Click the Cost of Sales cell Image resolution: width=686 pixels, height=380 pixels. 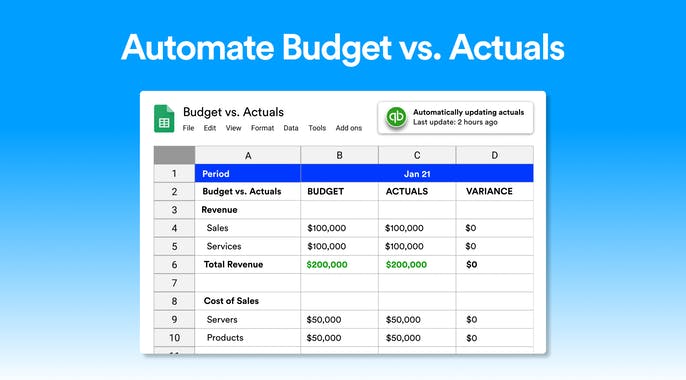click(248, 301)
